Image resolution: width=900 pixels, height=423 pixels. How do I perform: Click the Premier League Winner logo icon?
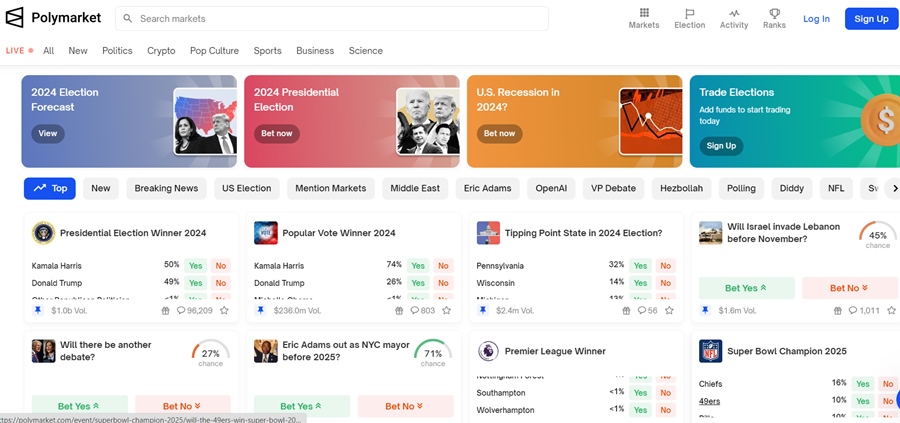click(488, 351)
